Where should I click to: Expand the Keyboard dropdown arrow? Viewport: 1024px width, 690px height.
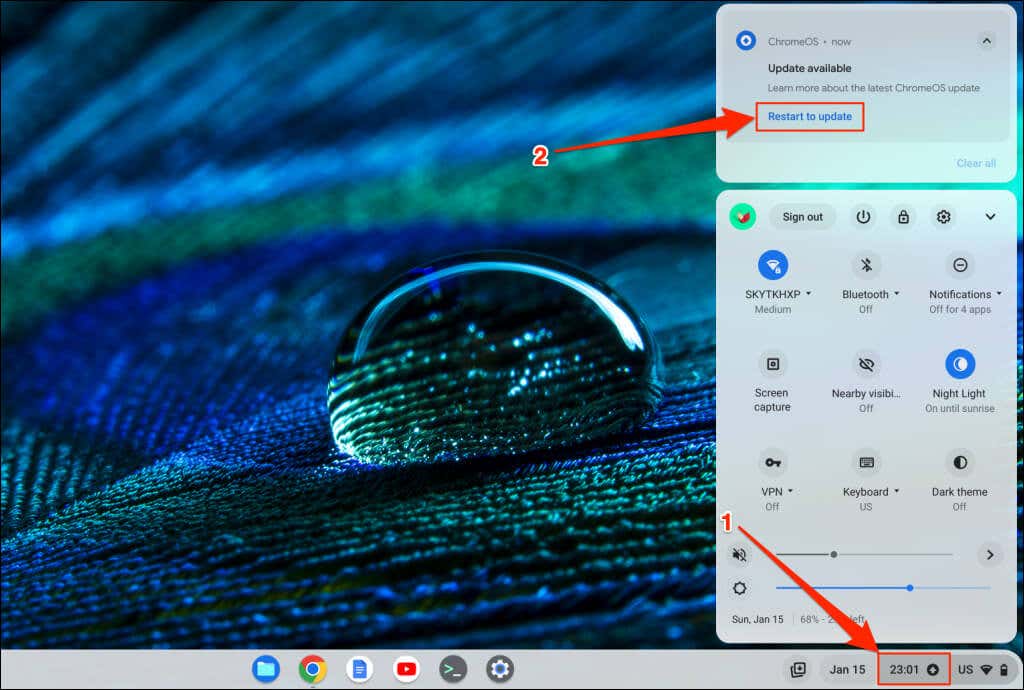pos(897,491)
